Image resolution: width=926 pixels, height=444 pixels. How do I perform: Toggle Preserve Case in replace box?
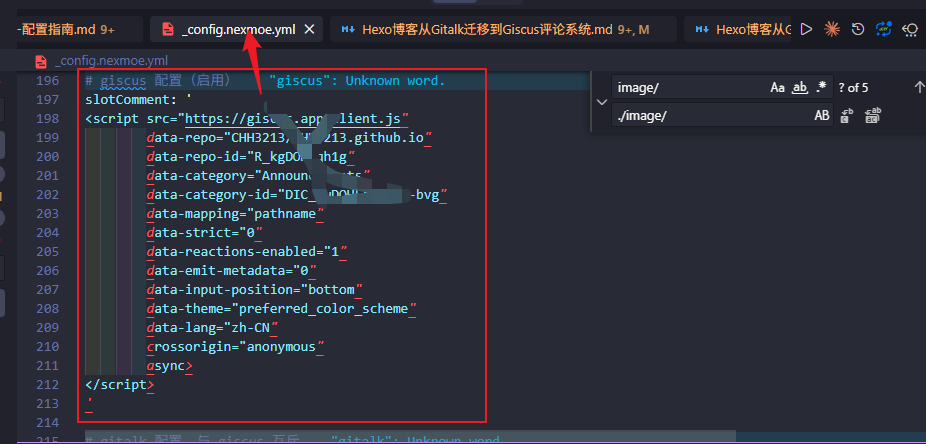coord(822,116)
